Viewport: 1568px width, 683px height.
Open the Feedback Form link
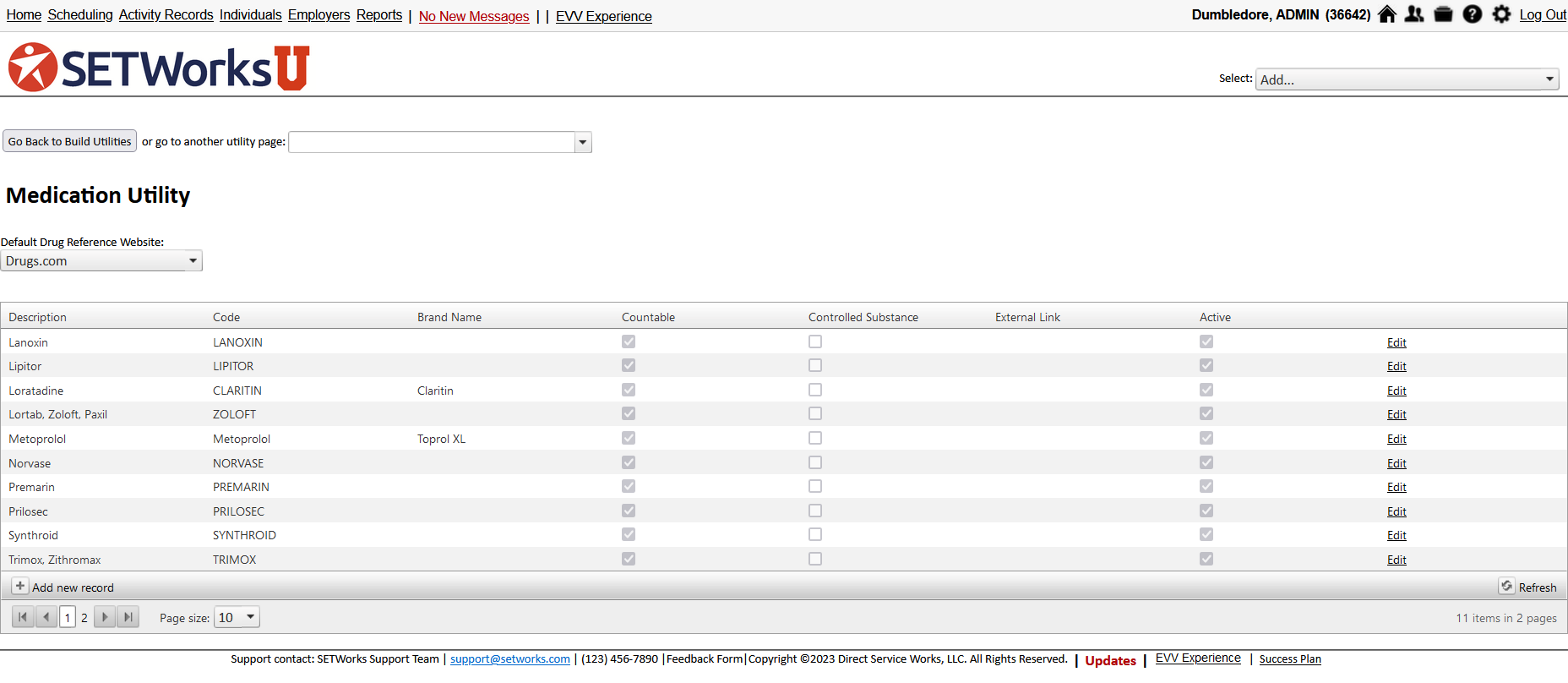tap(705, 659)
